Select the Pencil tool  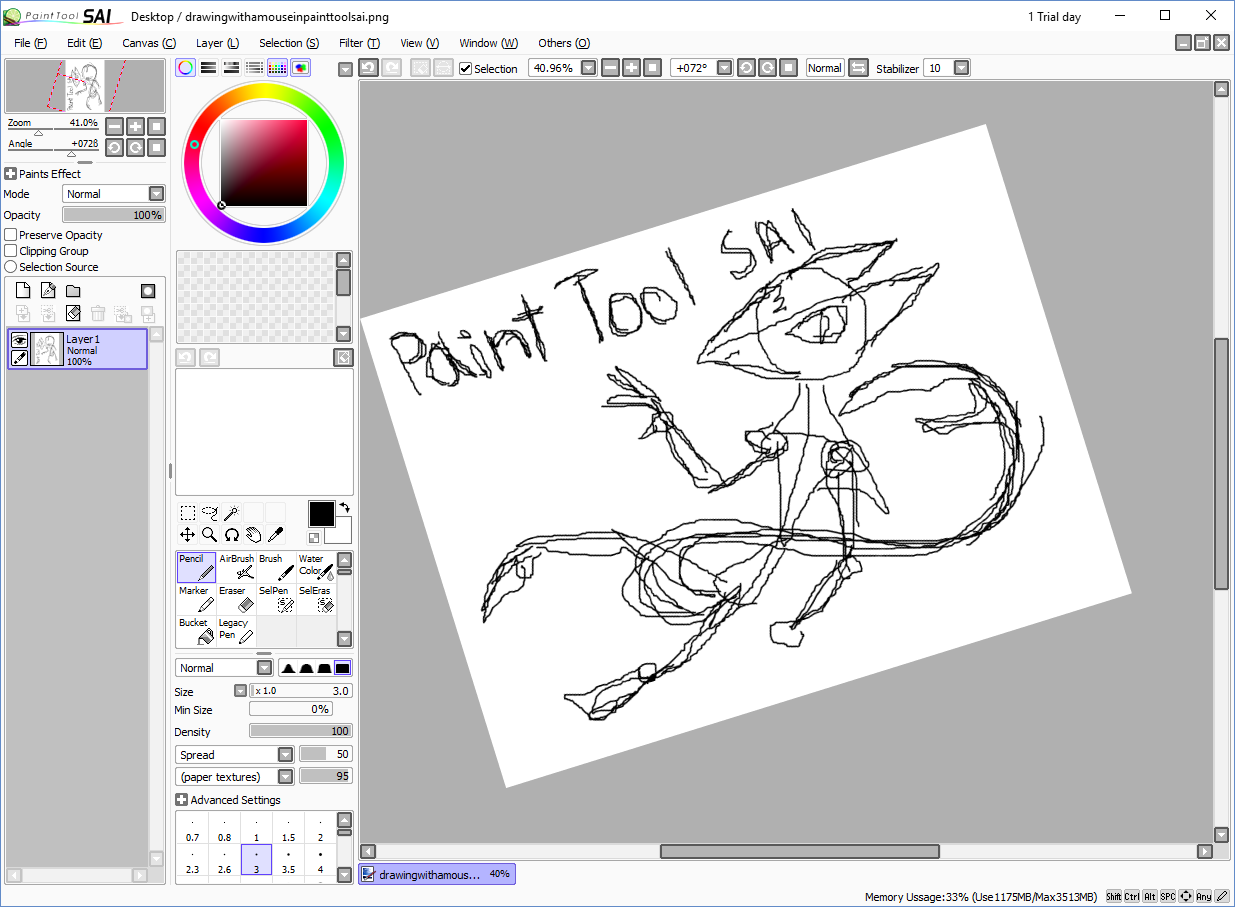point(196,567)
